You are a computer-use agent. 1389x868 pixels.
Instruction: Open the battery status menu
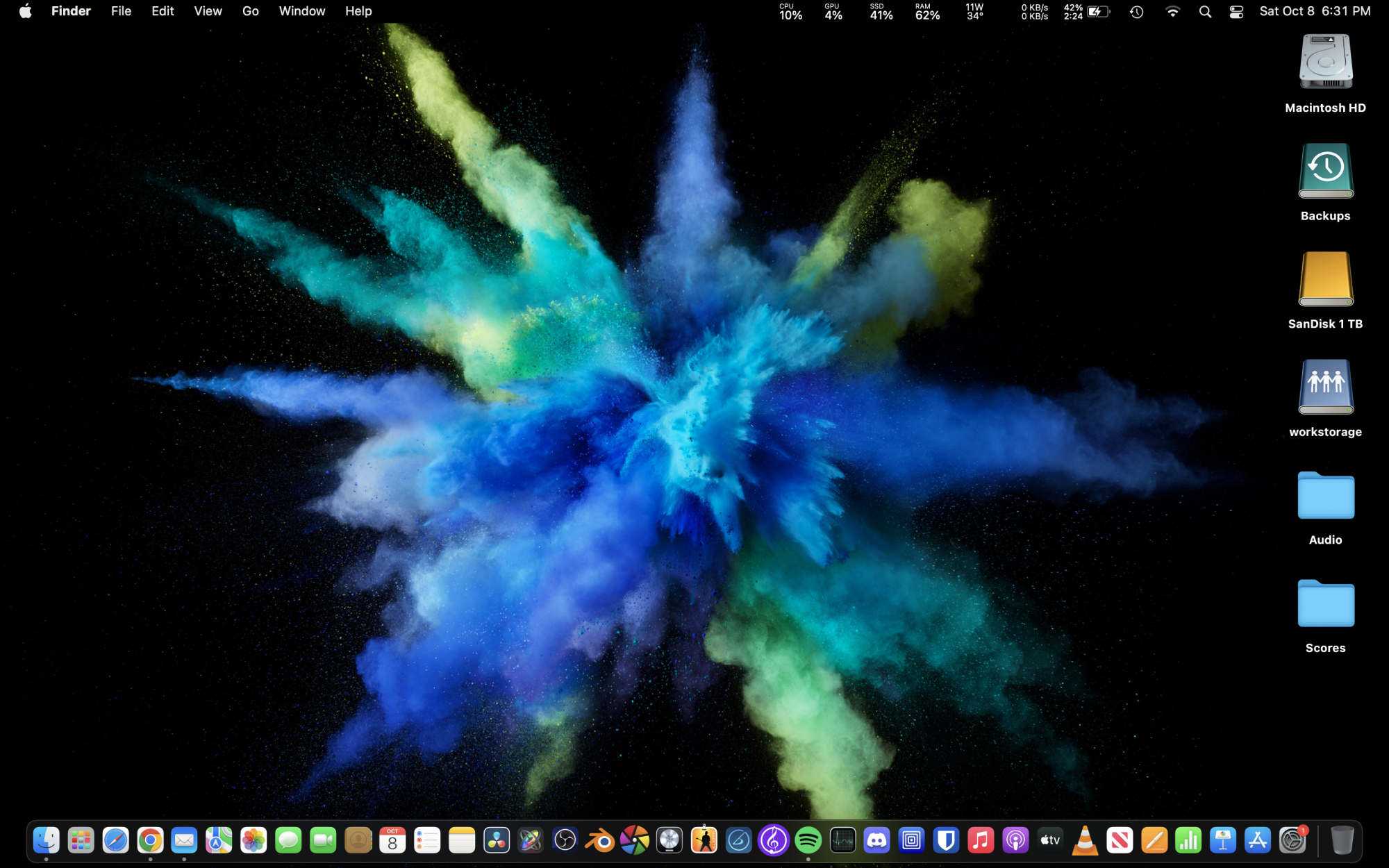1098,12
